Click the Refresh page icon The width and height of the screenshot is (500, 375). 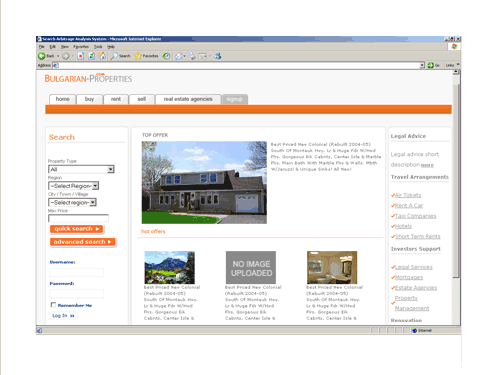[x=91, y=56]
